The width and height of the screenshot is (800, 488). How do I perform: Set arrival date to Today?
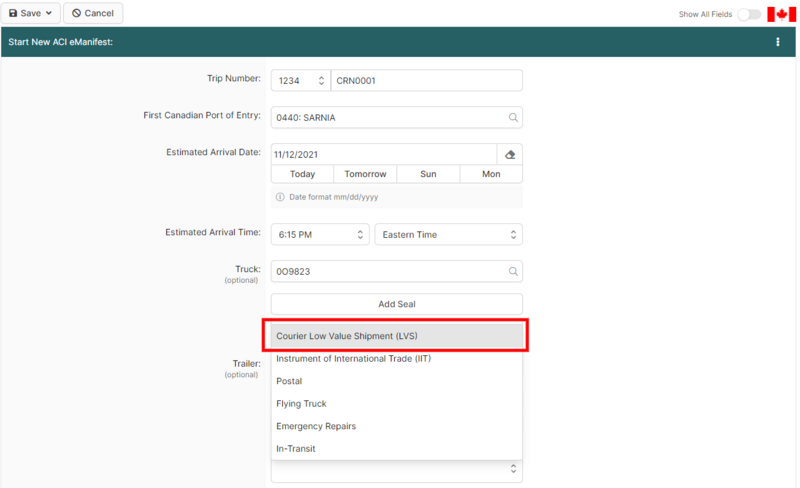(302, 174)
